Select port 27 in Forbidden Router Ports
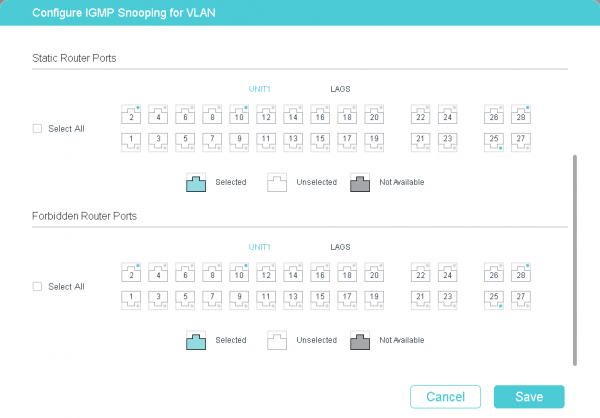Screen dimensions: 600x418 click(520, 299)
